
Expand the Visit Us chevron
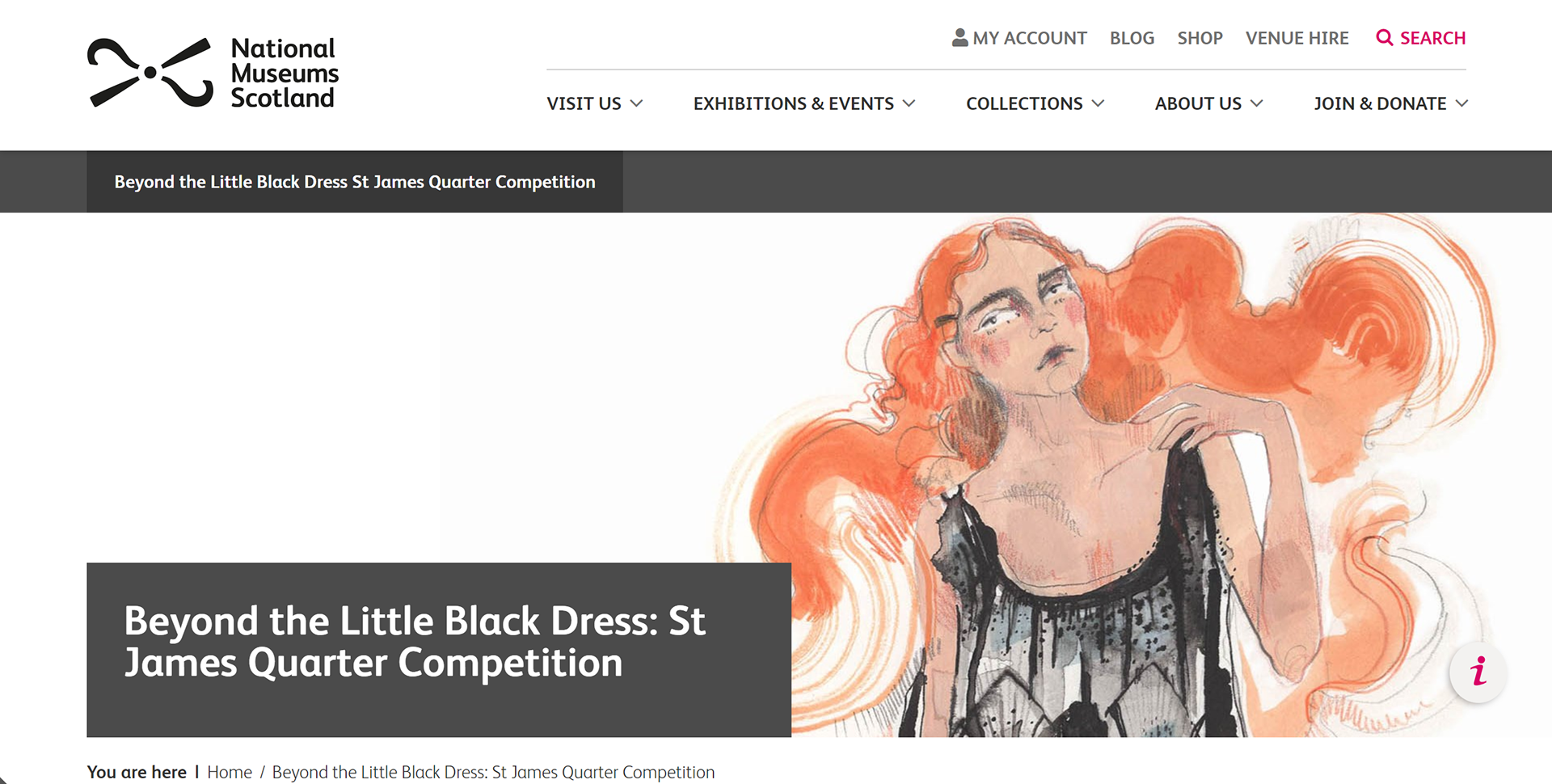pyautogui.click(x=636, y=103)
